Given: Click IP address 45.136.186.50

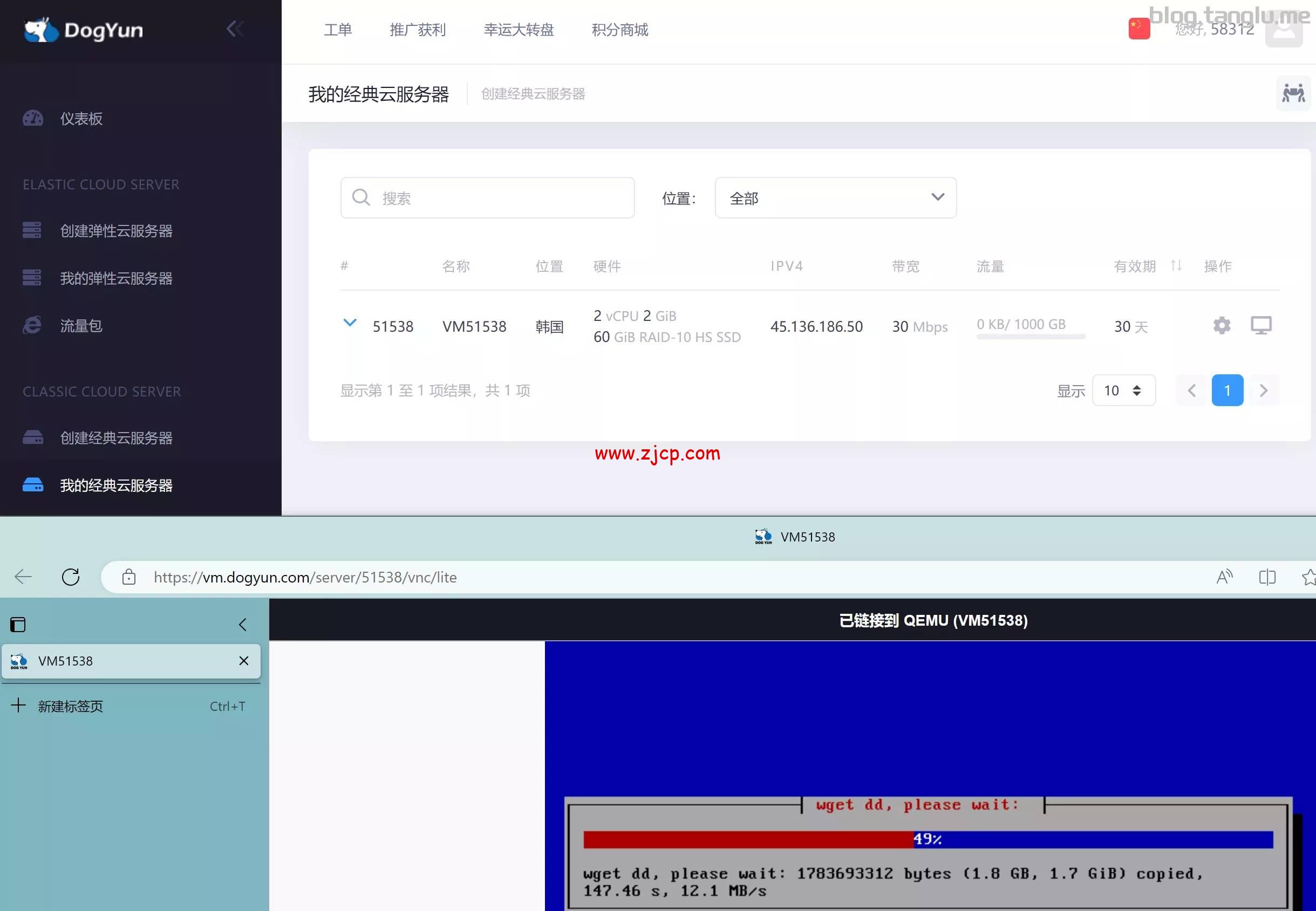Looking at the screenshot, I should (816, 326).
